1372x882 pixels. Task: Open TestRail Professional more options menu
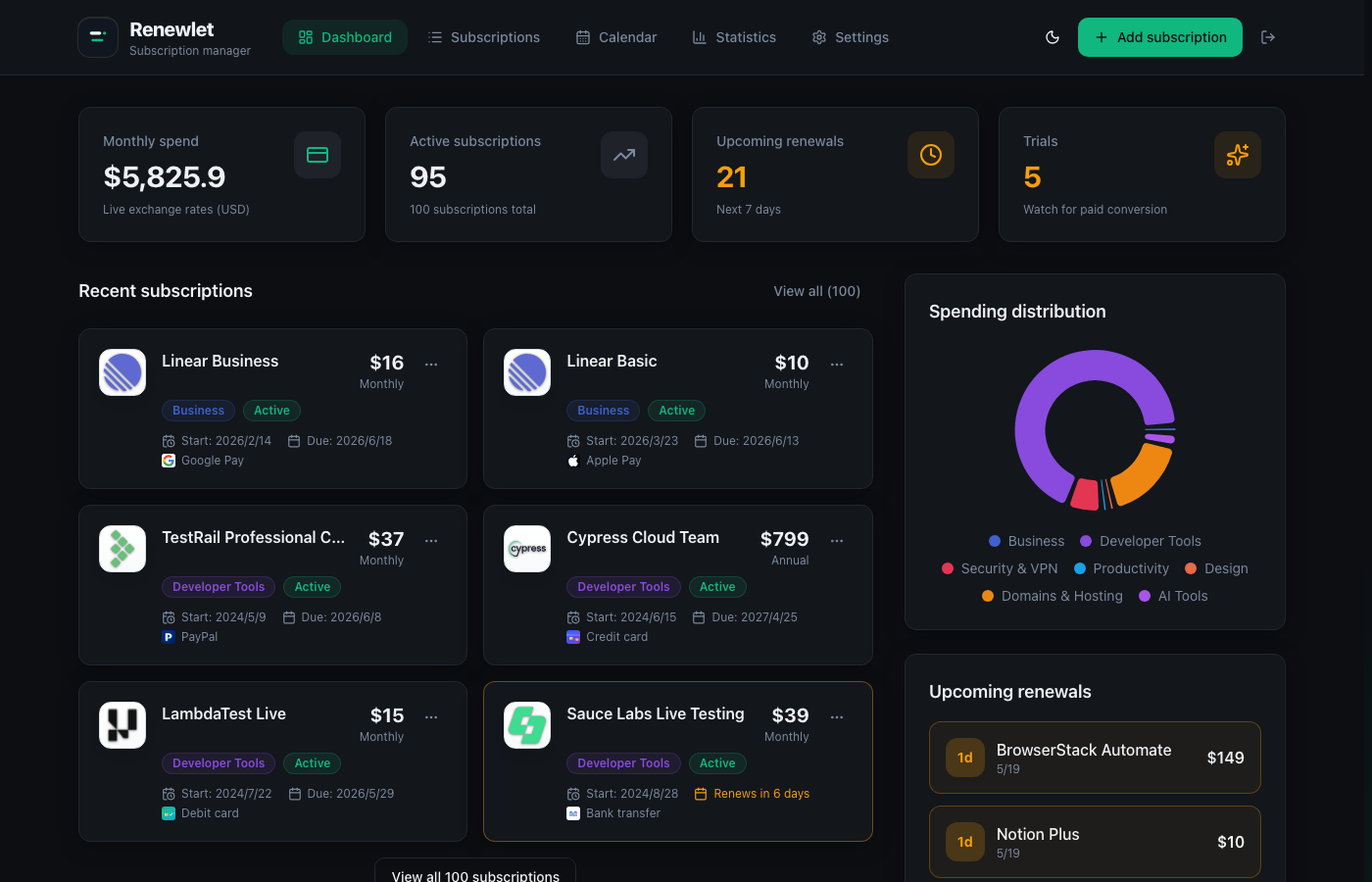click(x=431, y=541)
